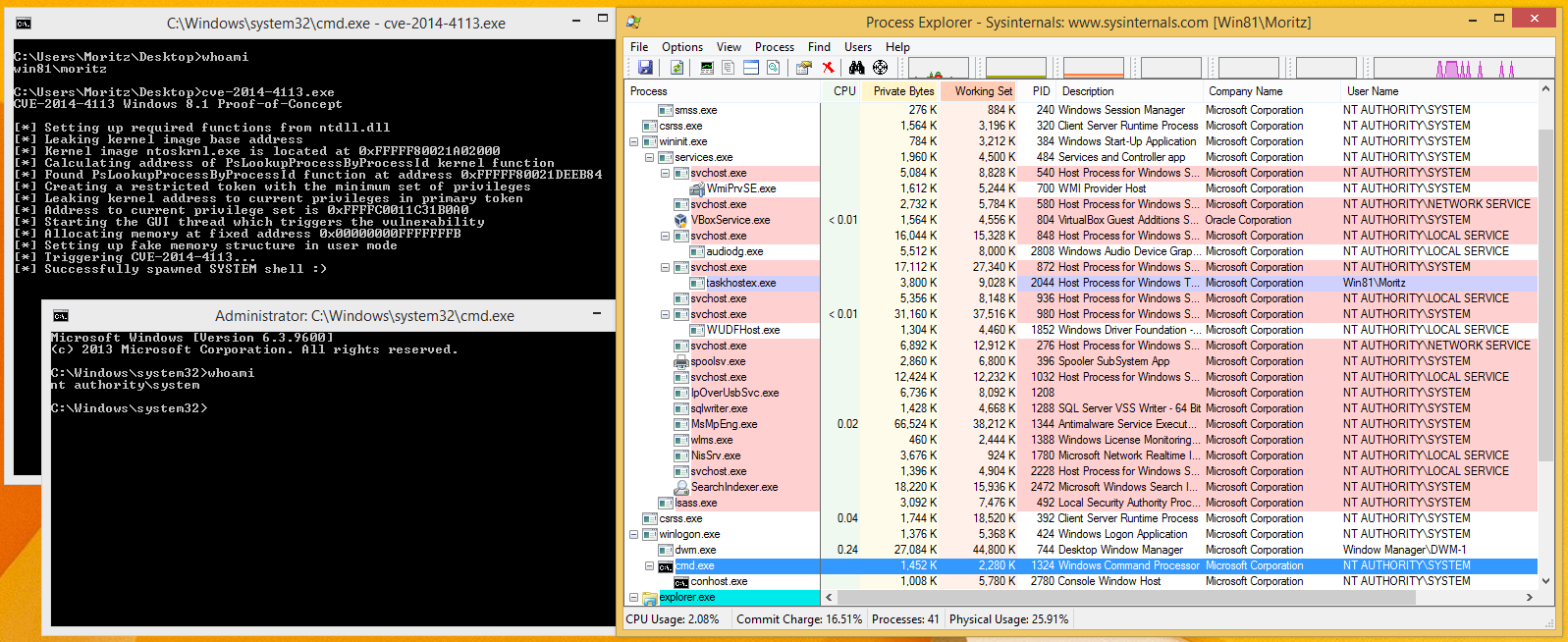Click the selected cmd.exe row icon
This screenshot has height=642, width=1568.
666,565
